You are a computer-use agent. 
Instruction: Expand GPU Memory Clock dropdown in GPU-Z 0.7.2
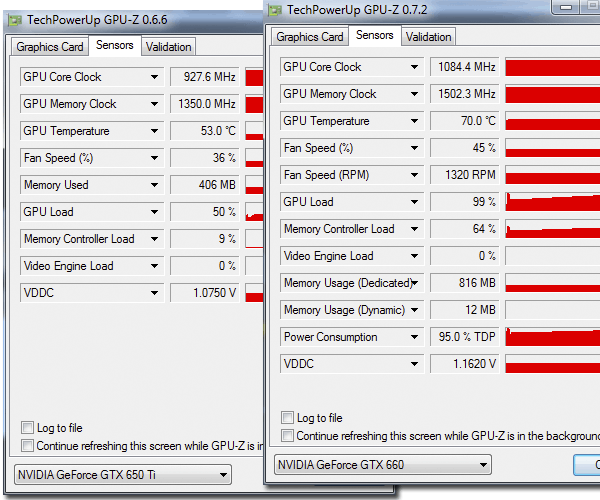414,94
